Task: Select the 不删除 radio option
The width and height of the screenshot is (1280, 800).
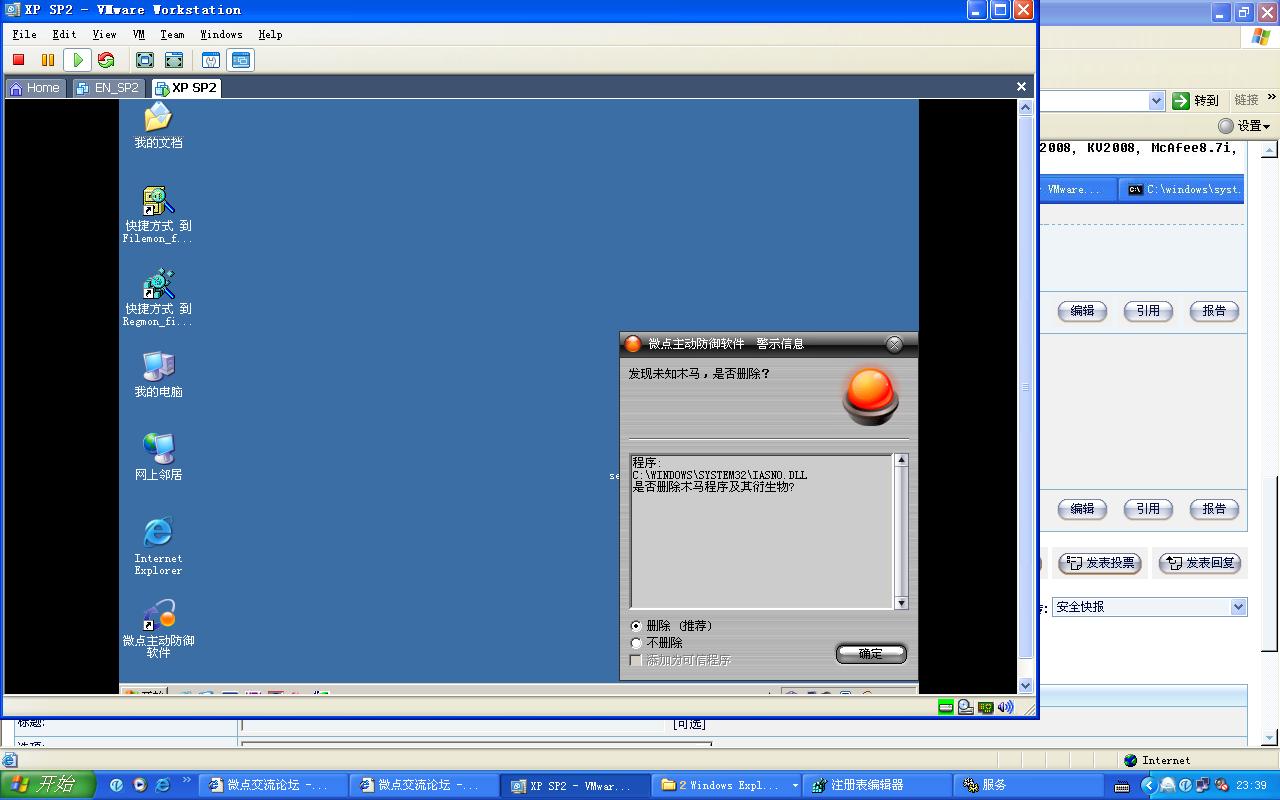Action: click(657, 642)
